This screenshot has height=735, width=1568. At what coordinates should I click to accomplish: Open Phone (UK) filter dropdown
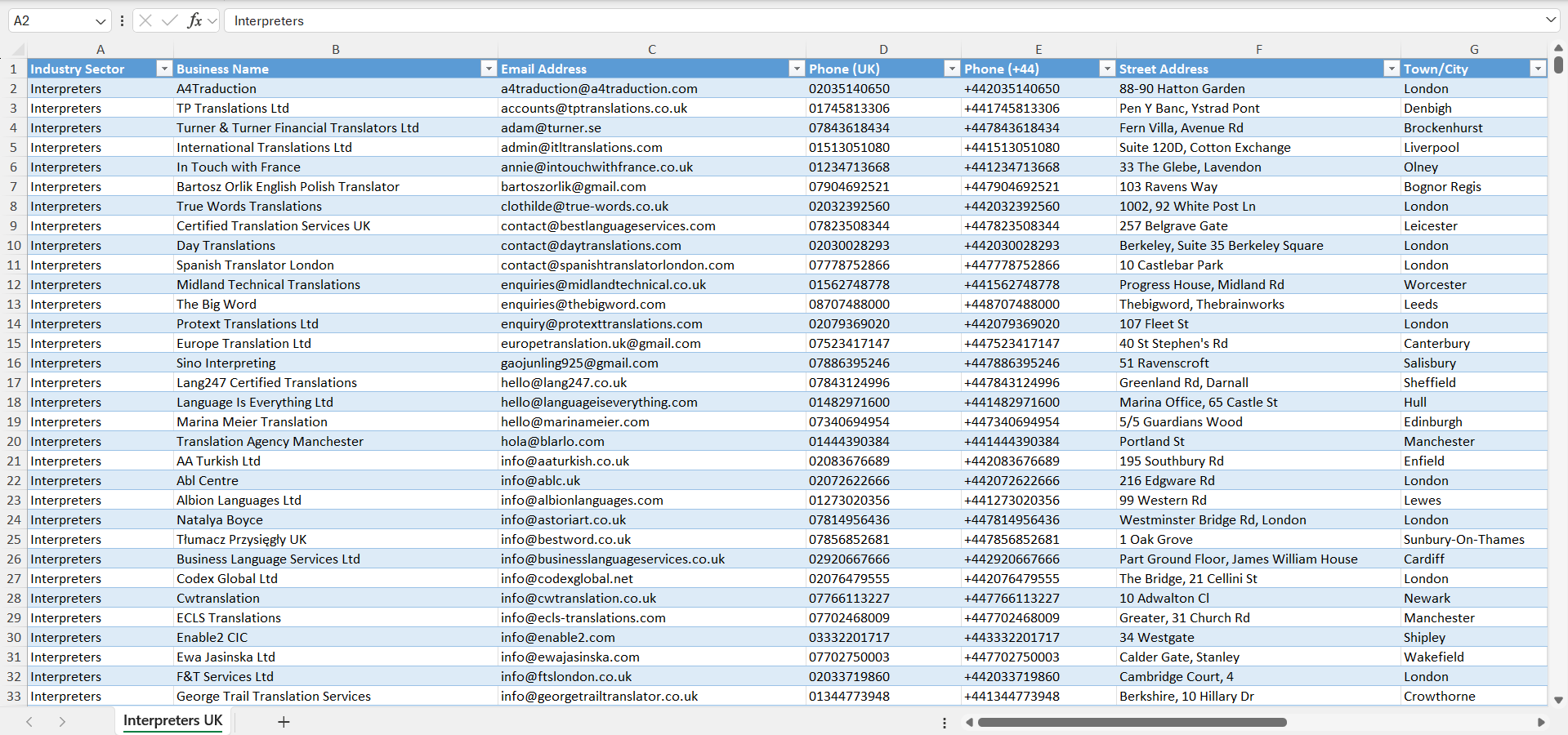pyautogui.click(x=952, y=69)
